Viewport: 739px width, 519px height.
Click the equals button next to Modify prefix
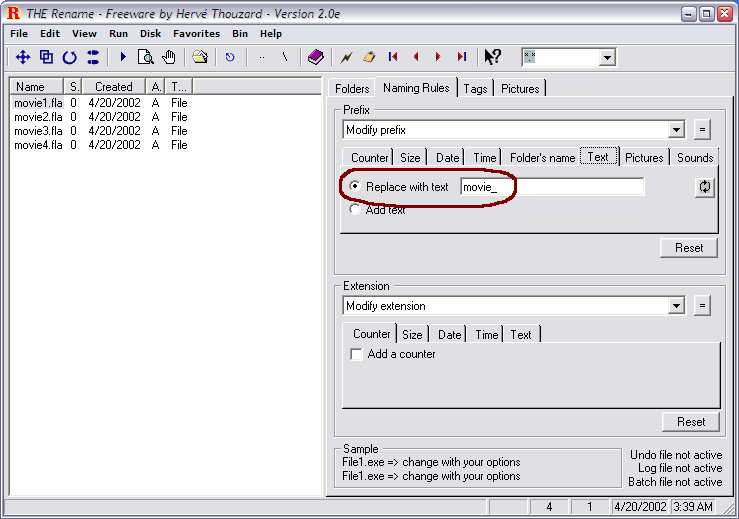[x=702, y=130]
